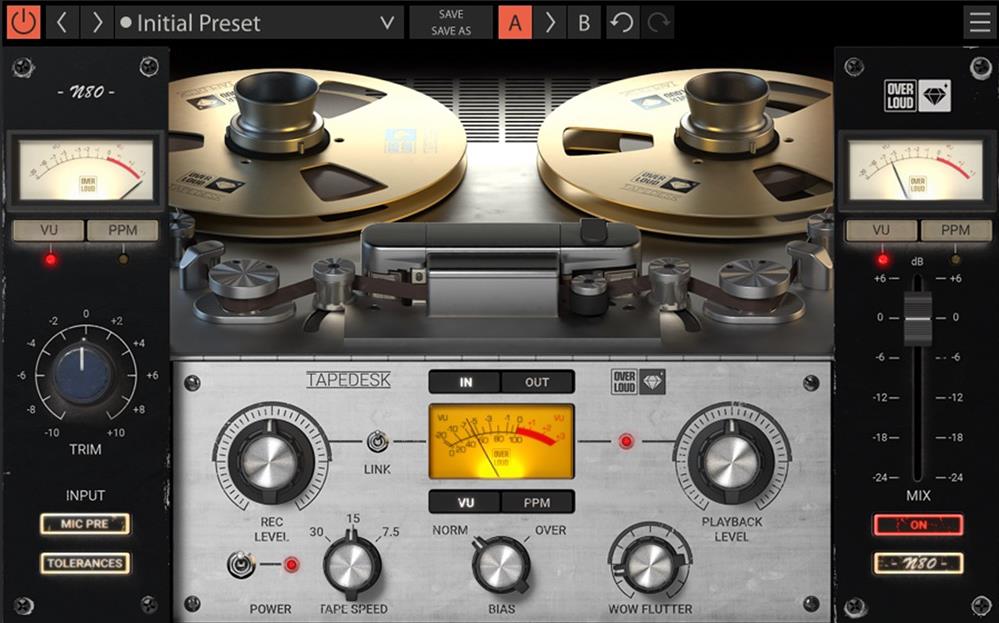
Task: Click the amber center VU meter display
Action: [501, 441]
